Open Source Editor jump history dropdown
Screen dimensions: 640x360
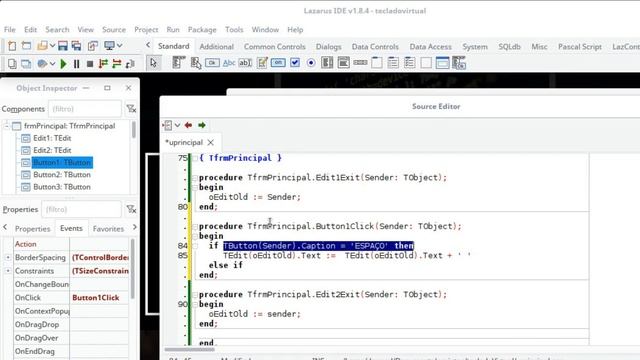coord(177,125)
